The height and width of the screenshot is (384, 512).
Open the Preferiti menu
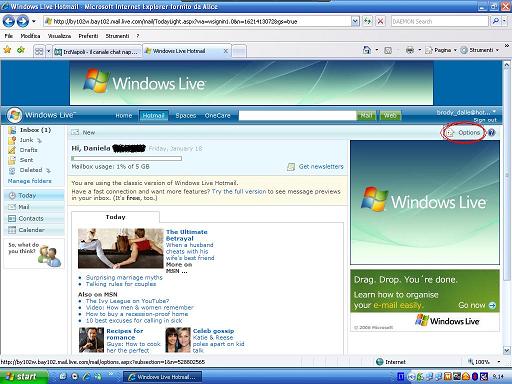click(88, 36)
